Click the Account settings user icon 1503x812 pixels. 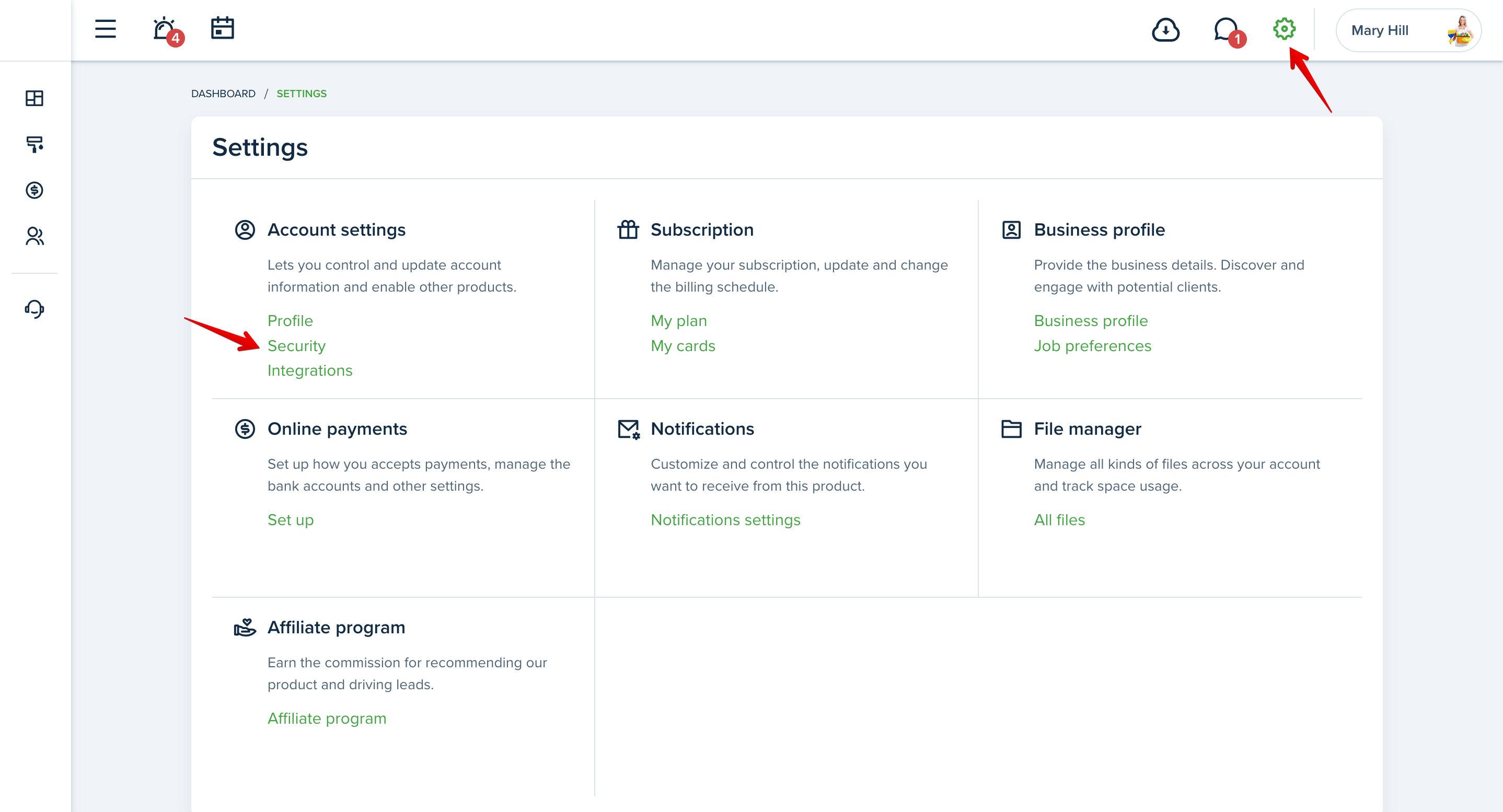coord(245,230)
